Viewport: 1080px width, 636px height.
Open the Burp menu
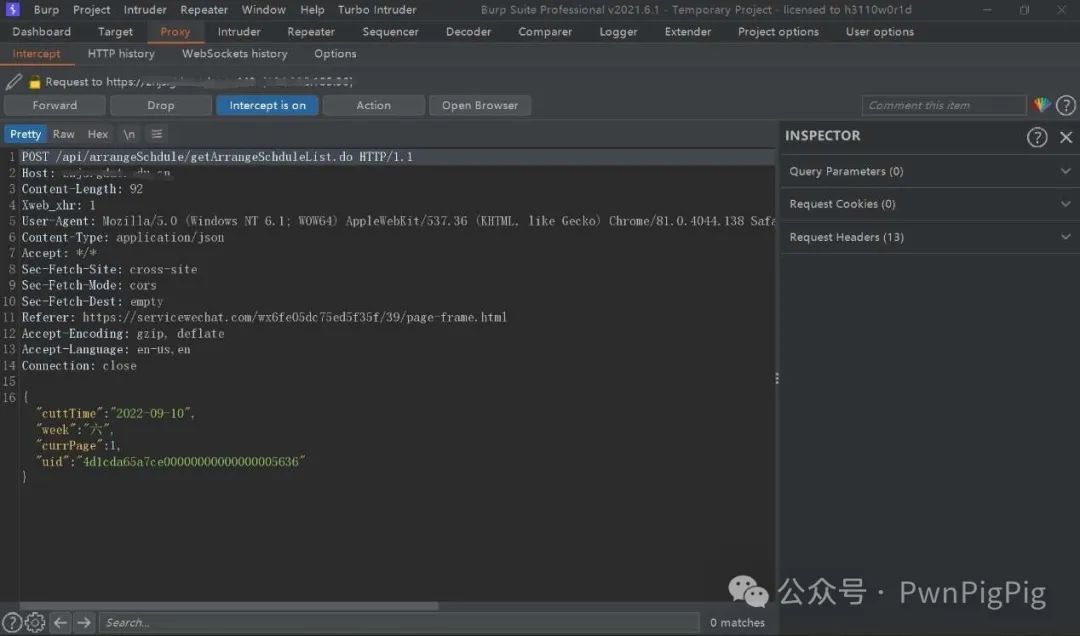point(46,10)
